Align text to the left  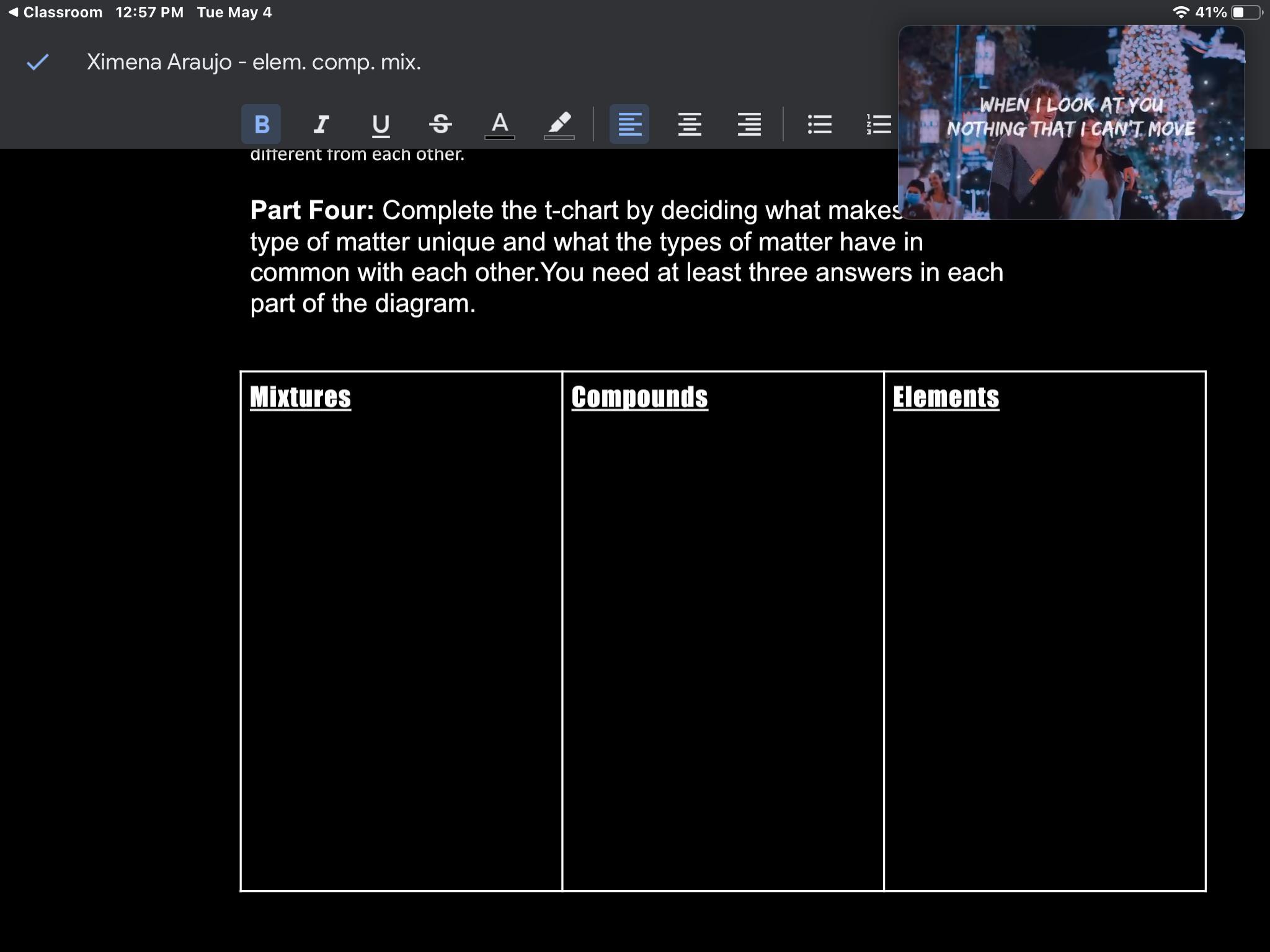pos(629,125)
